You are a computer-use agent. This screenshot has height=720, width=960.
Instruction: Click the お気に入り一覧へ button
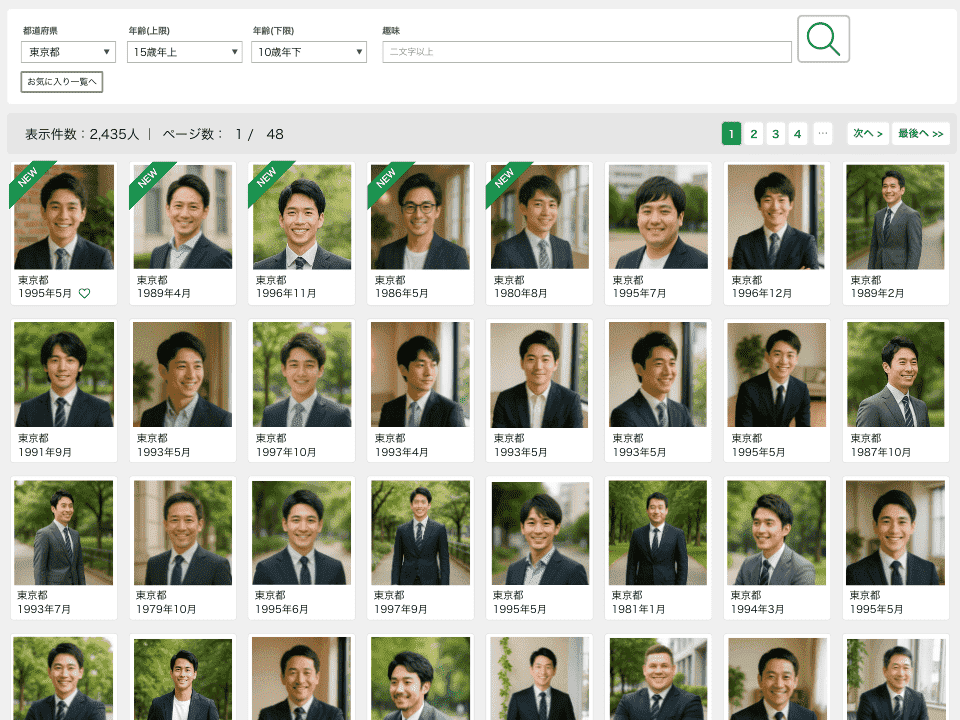click(x=62, y=81)
